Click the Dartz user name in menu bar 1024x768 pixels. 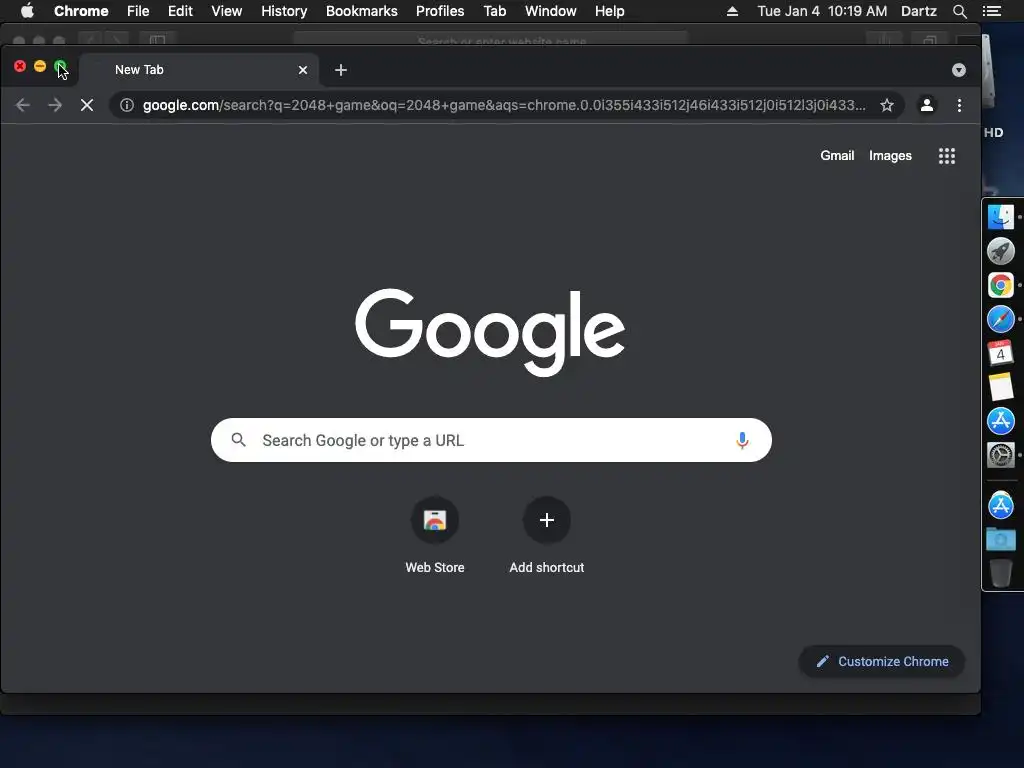pyautogui.click(x=918, y=11)
